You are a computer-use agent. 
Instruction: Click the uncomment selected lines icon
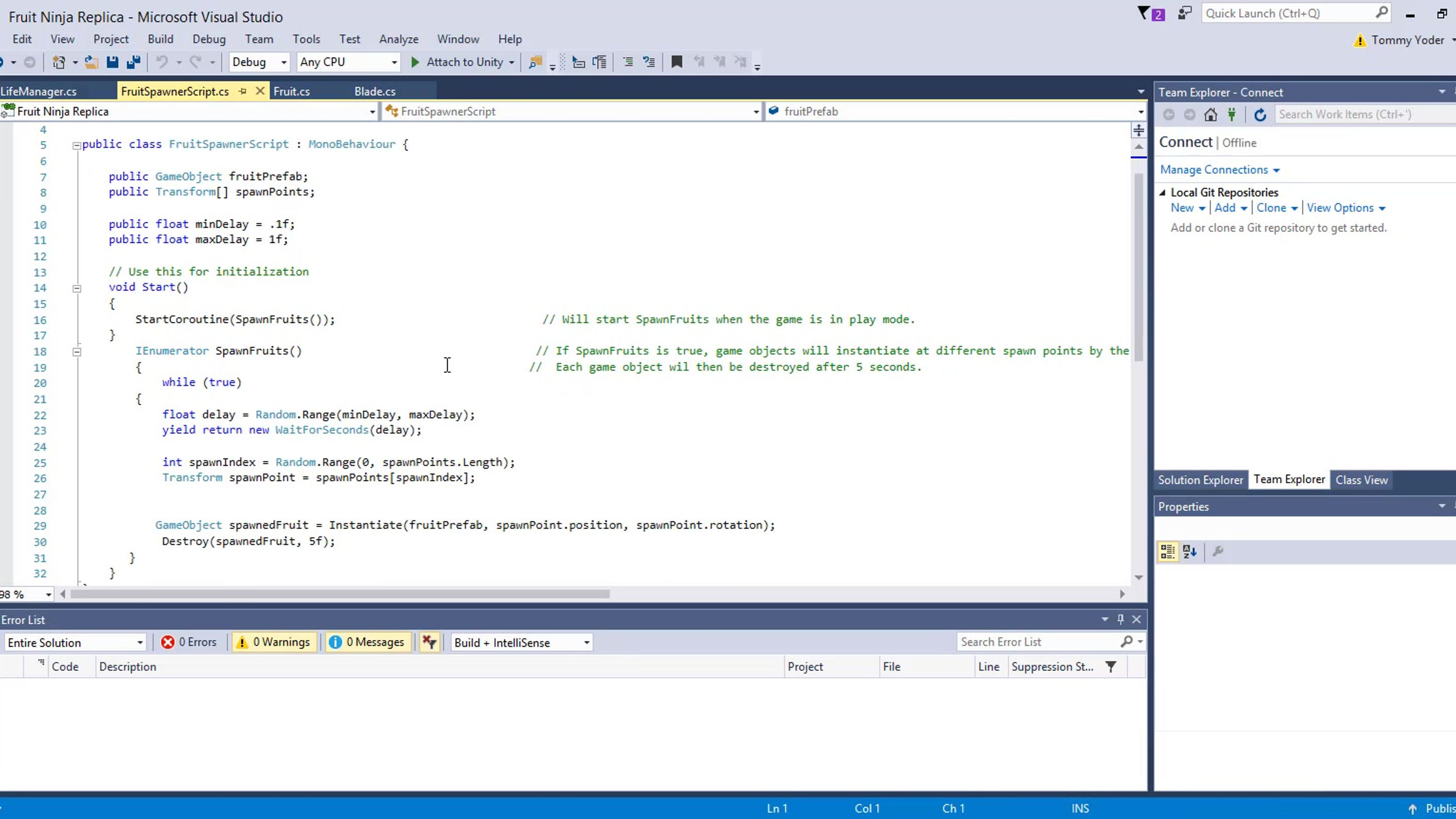coord(649,62)
